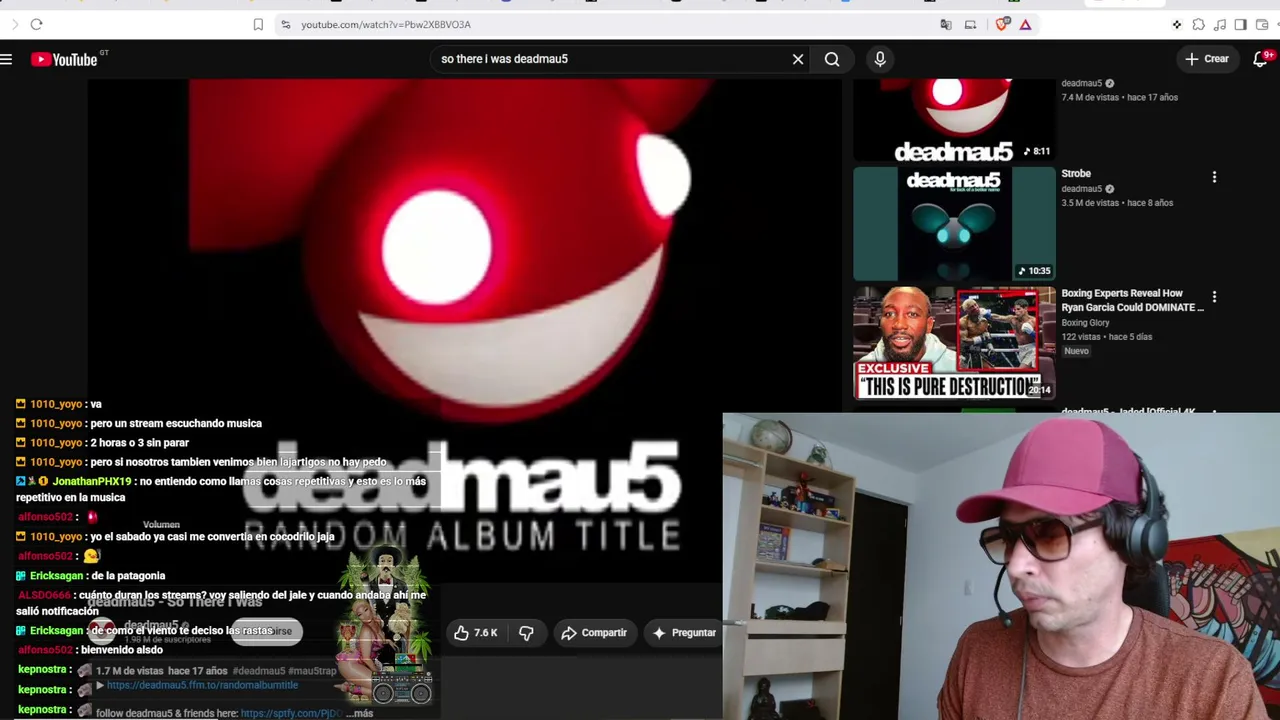Reload the page in the browser
Viewport: 1280px width, 720px height.
36,24
